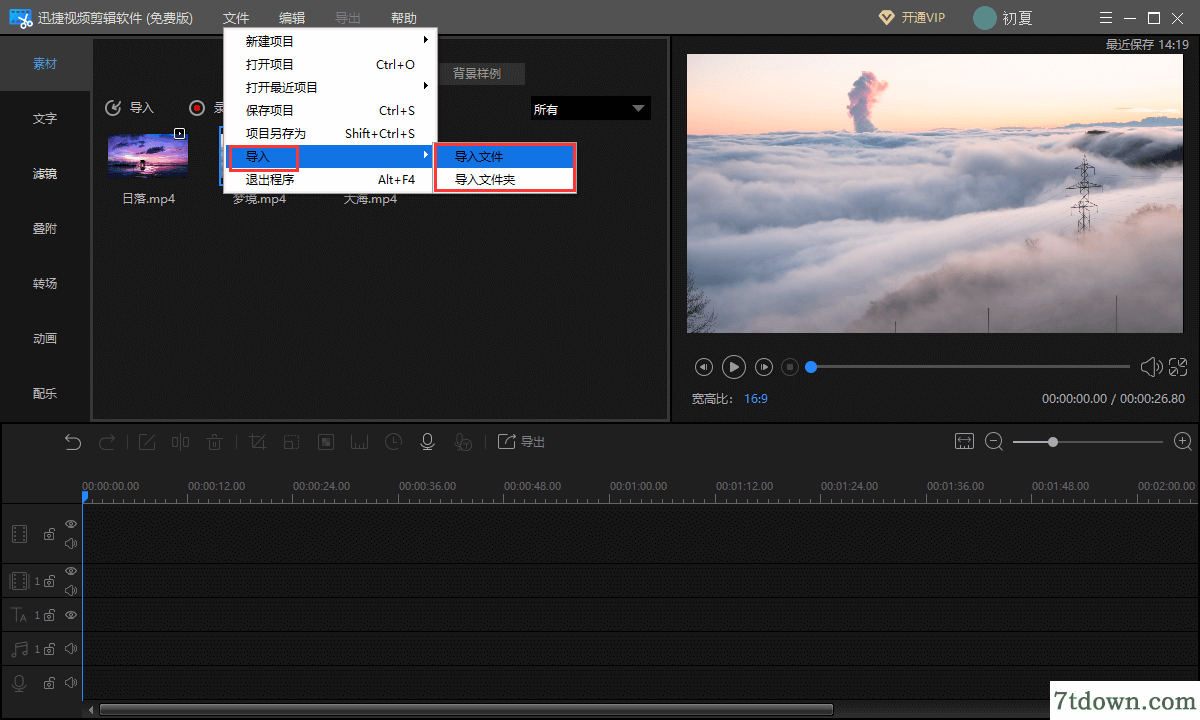
Task: Click the undo arrow in timeline toolbar
Action: click(x=73, y=442)
